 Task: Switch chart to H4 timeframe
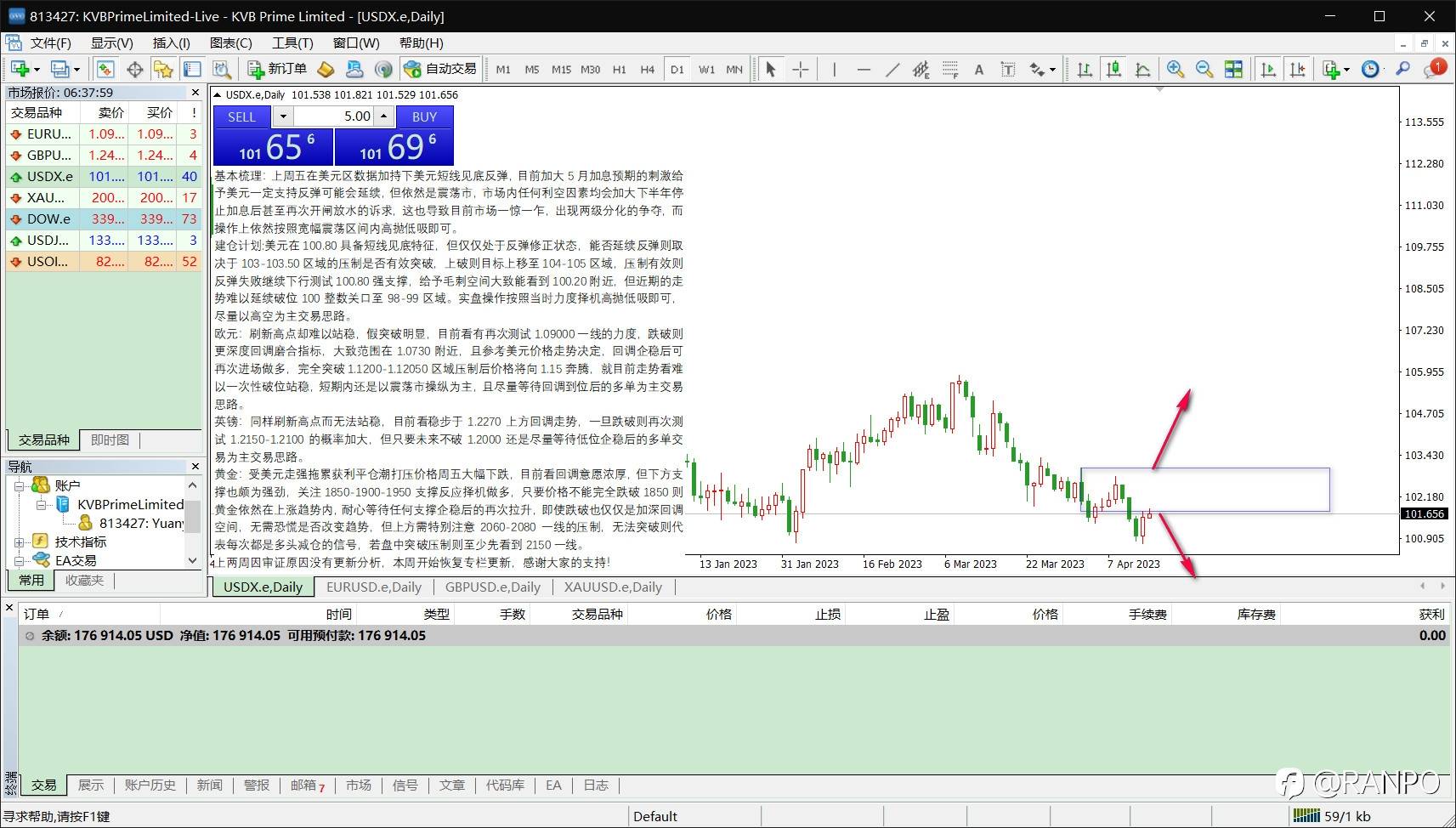(x=648, y=69)
